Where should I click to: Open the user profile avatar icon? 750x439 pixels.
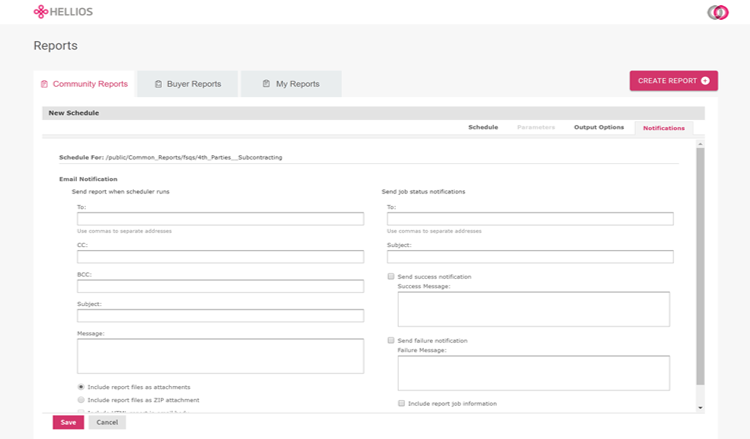coord(717,12)
